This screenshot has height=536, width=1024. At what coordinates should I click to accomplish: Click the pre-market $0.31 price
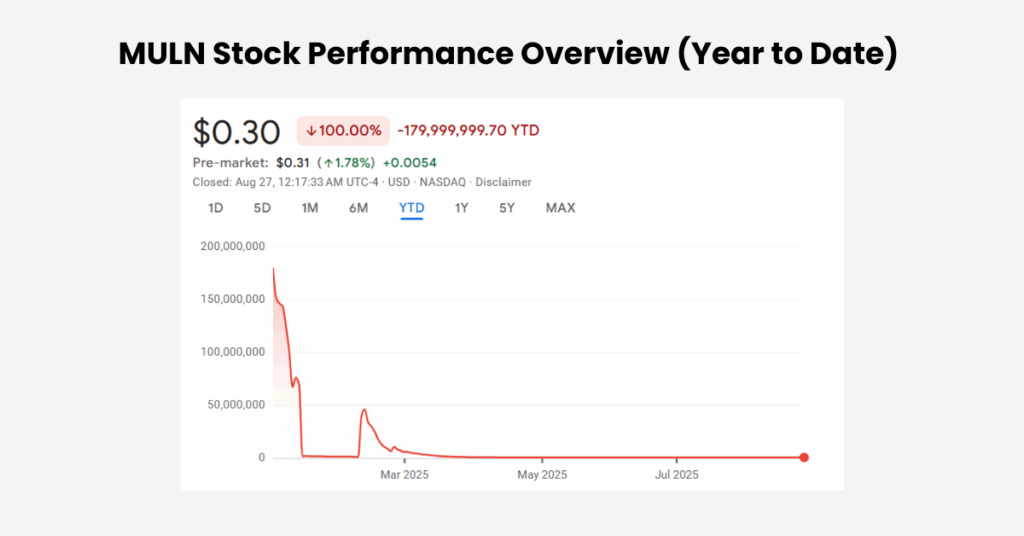[293, 163]
